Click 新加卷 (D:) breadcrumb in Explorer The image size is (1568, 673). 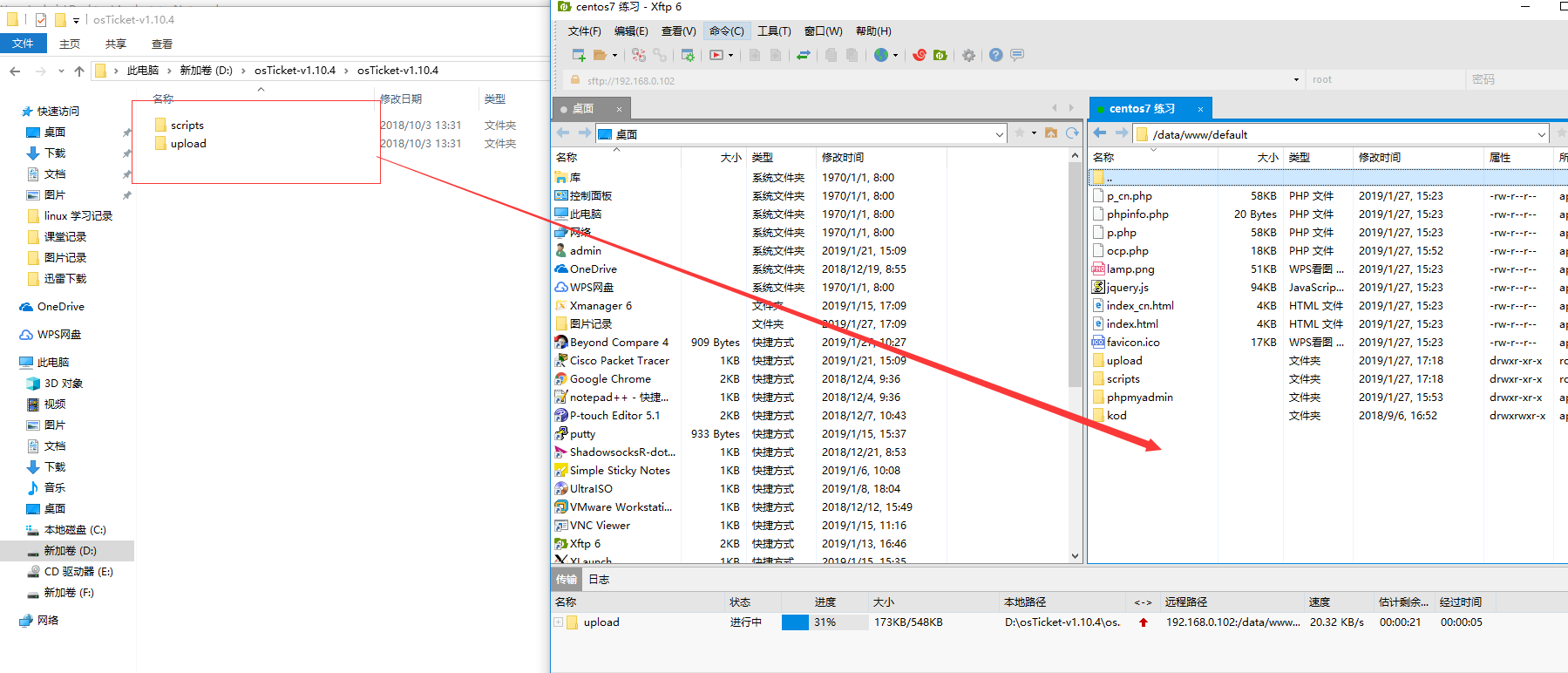(x=206, y=71)
